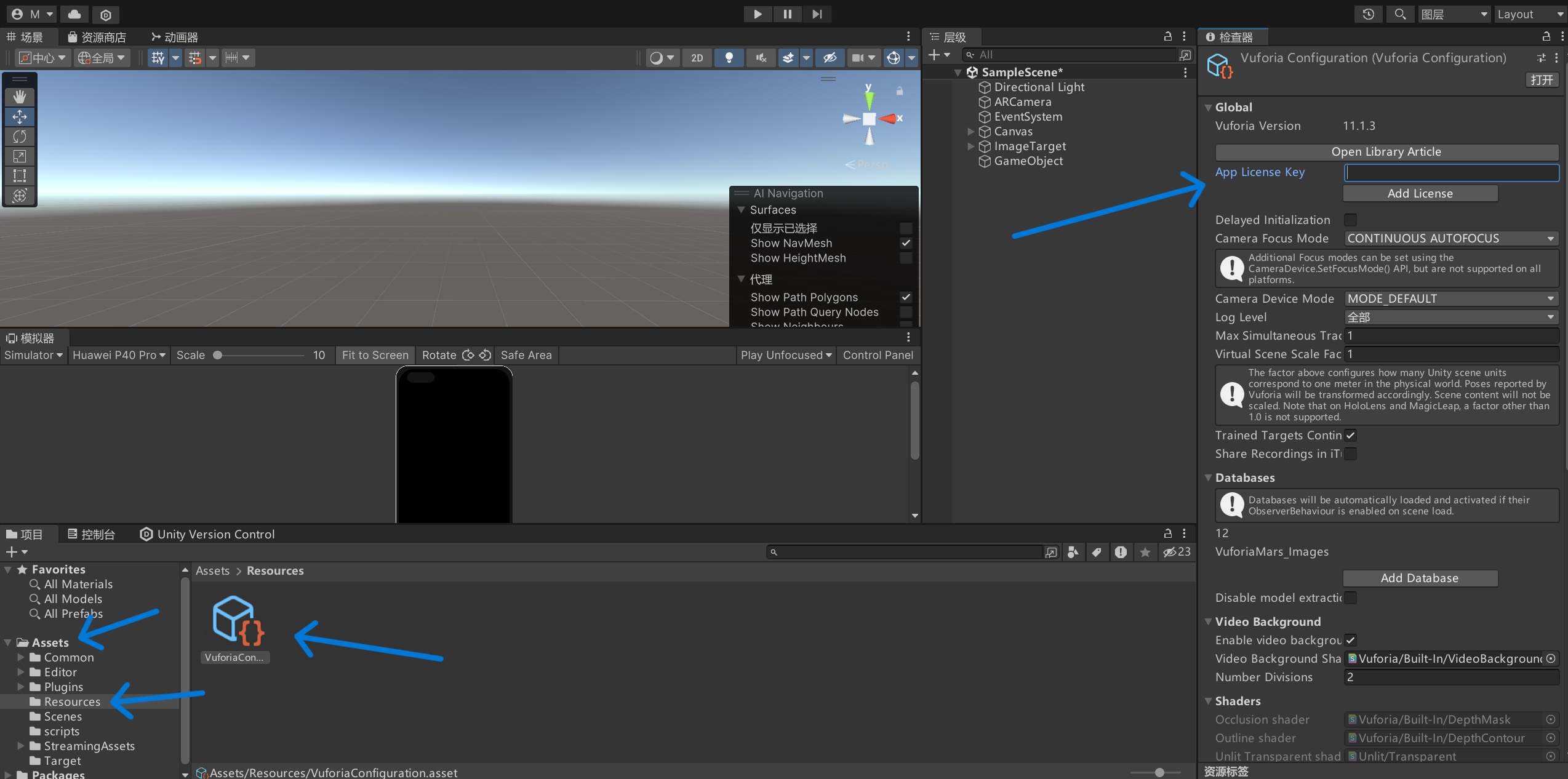Toggle Show NavMesh checkbox
Image resolution: width=1568 pixels, height=779 pixels.
point(906,243)
